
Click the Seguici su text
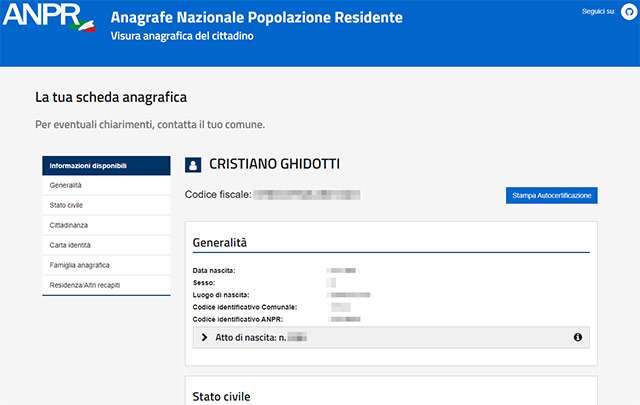598,11
